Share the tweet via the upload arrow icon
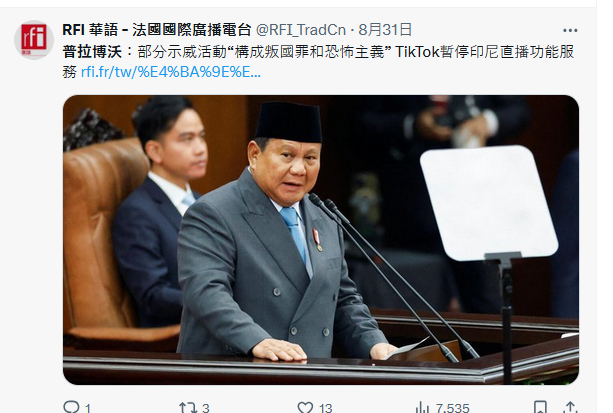The width and height of the screenshot is (613, 413). [570, 408]
